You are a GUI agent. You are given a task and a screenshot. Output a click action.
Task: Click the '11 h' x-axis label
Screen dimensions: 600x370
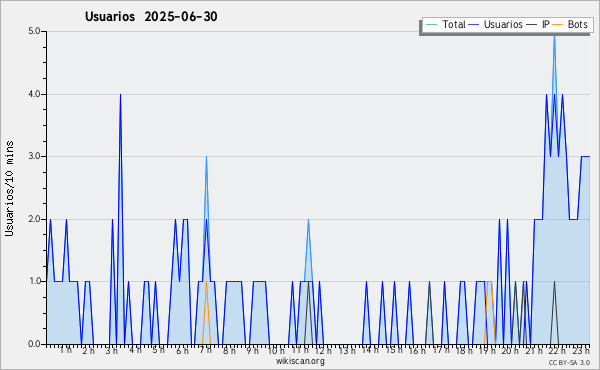click(x=300, y=350)
